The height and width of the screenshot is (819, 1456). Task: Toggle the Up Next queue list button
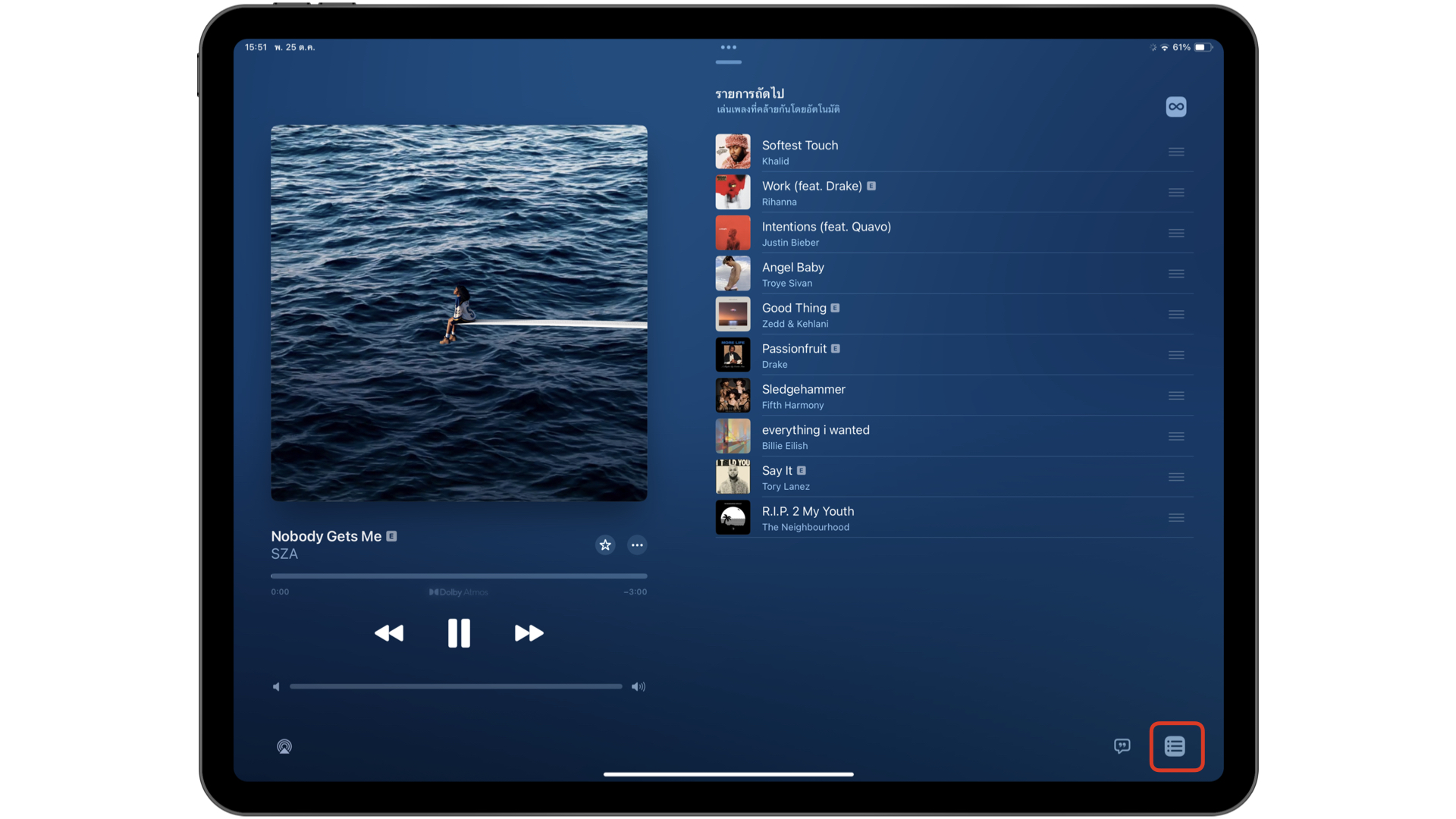(x=1175, y=746)
